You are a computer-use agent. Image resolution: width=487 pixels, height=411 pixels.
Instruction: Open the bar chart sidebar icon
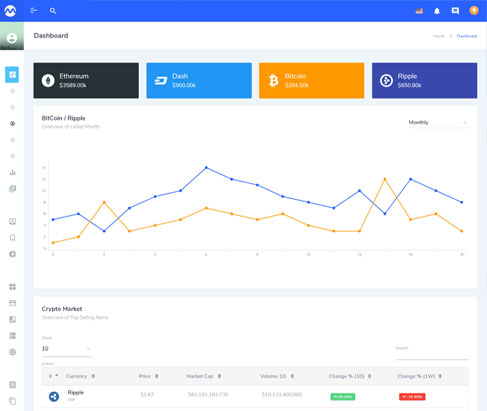click(x=12, y=172)
